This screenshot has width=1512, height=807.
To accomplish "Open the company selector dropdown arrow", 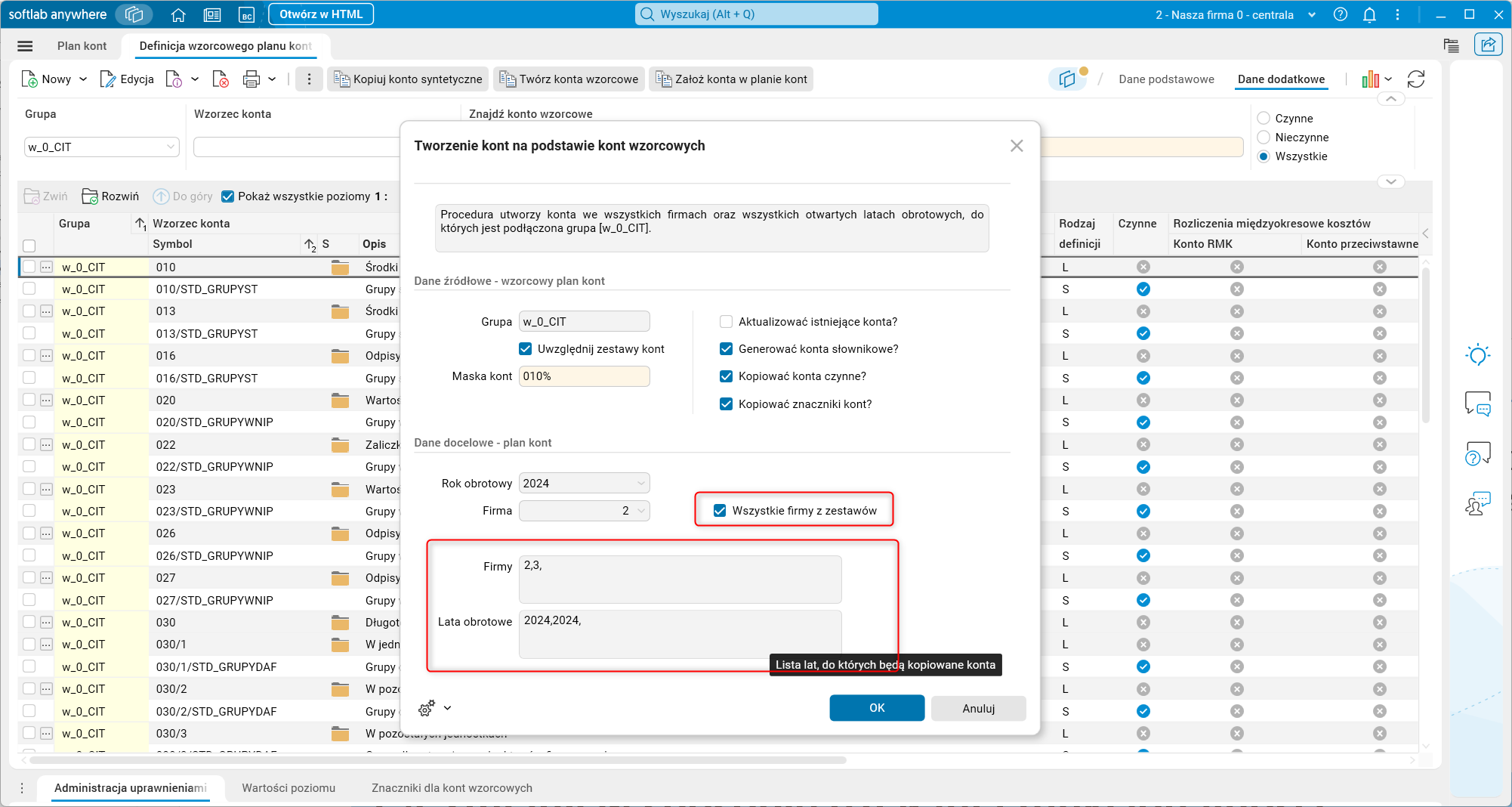I will pyautogui.click(x=1312, y=14).
